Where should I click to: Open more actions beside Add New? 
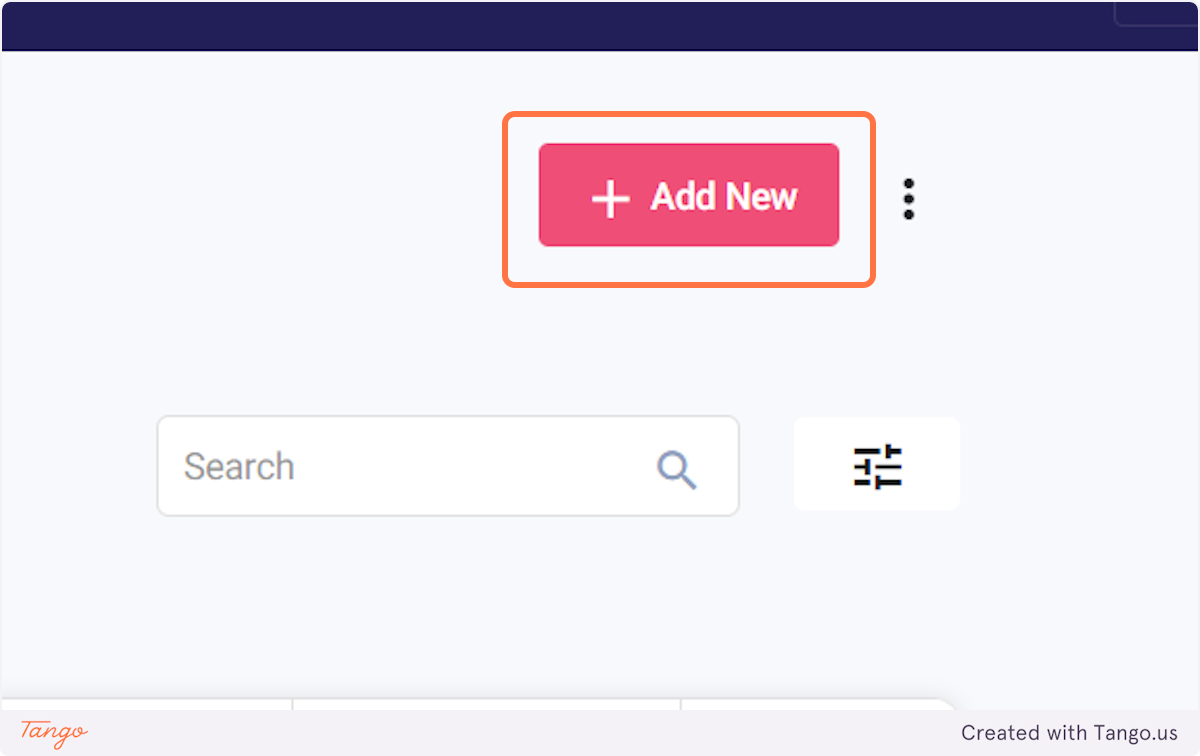(x=908, y=199)
